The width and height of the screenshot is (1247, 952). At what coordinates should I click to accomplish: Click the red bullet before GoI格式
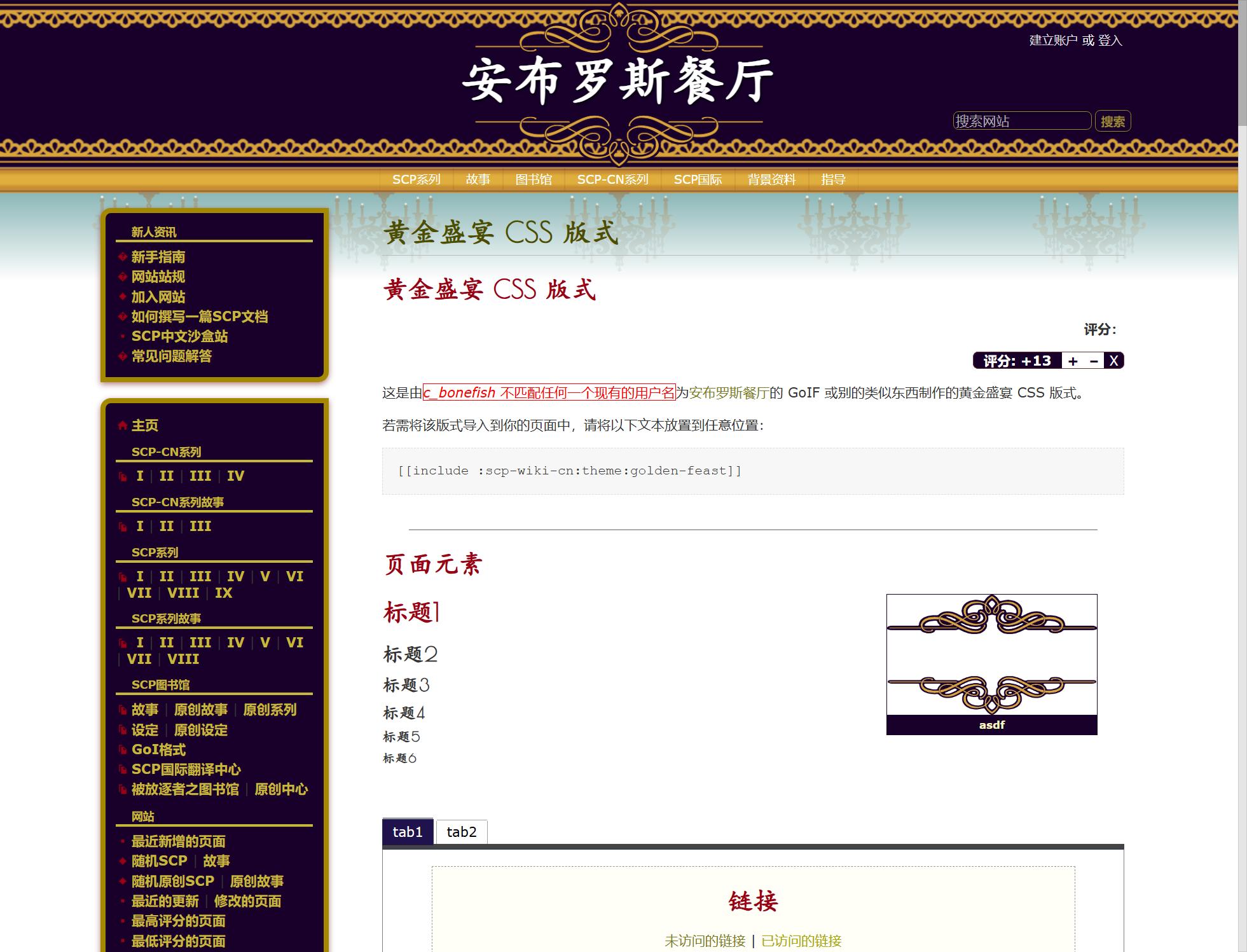point(123,750)
